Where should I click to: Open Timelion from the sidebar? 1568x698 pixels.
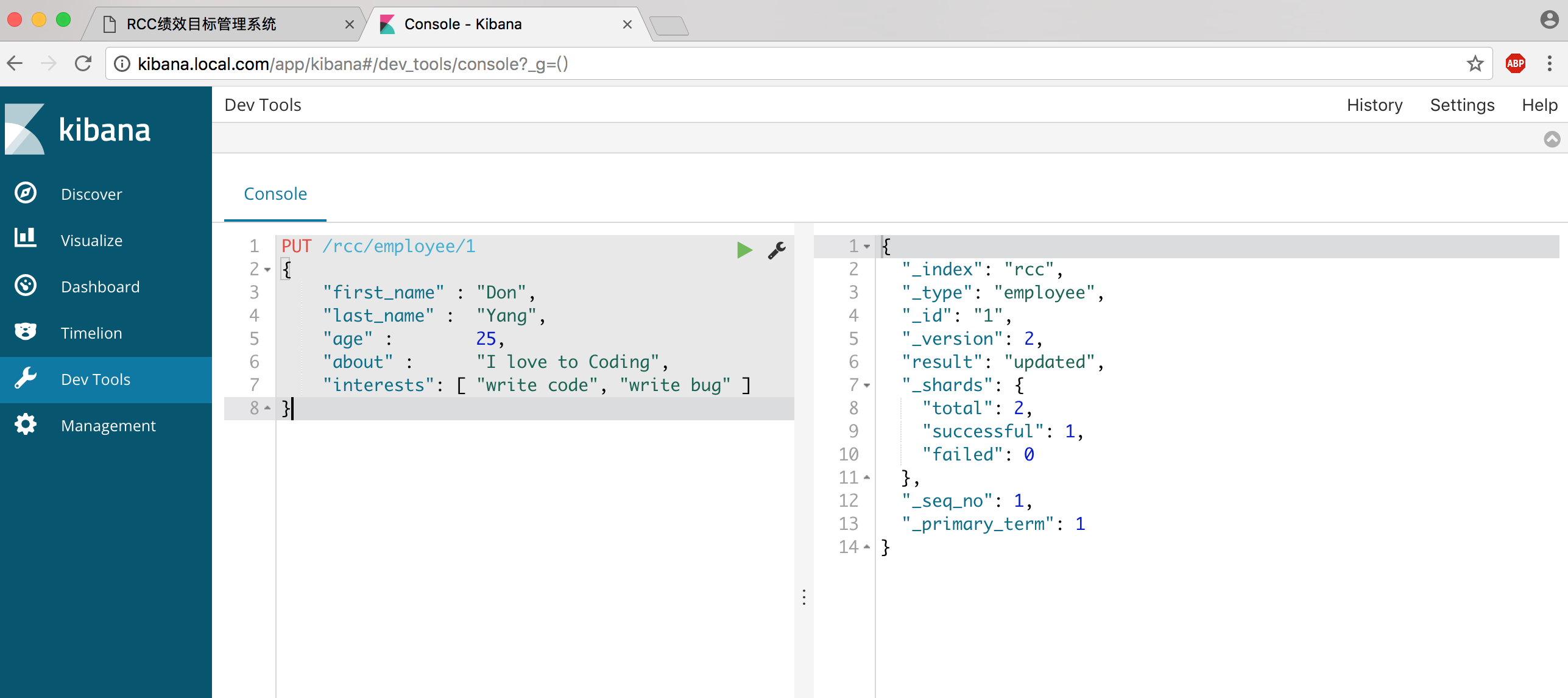point(91,333)
